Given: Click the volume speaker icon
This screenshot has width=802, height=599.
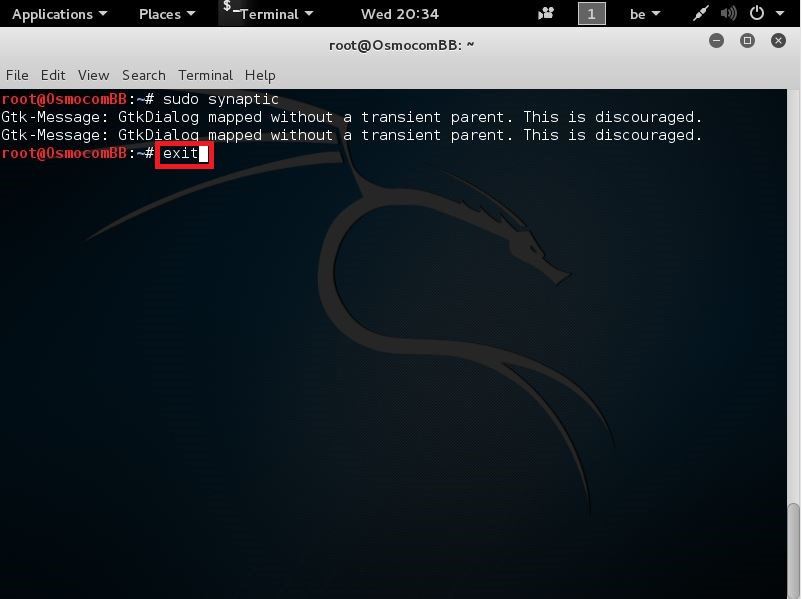Looking at the screenshot, I should click(728, 13).
